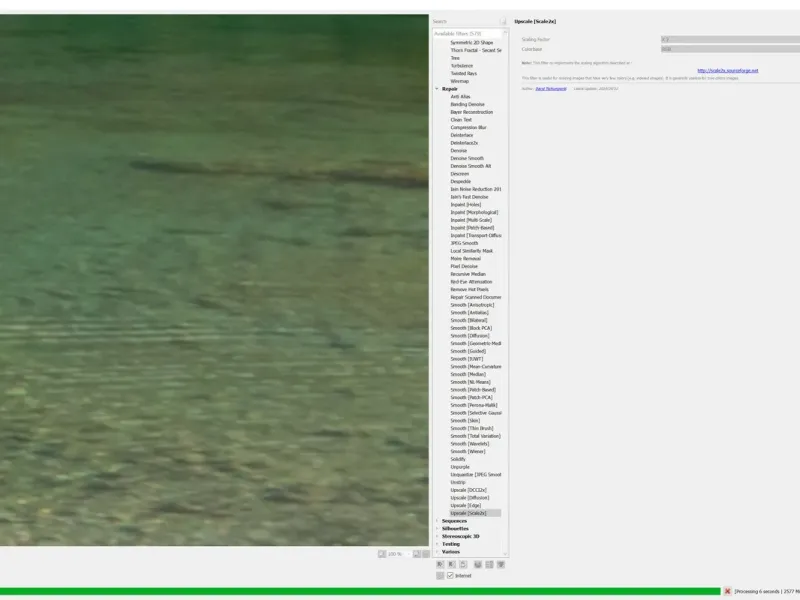
Task: Click the update filters refresh icon beside Internet
Action: pos(440,576)
